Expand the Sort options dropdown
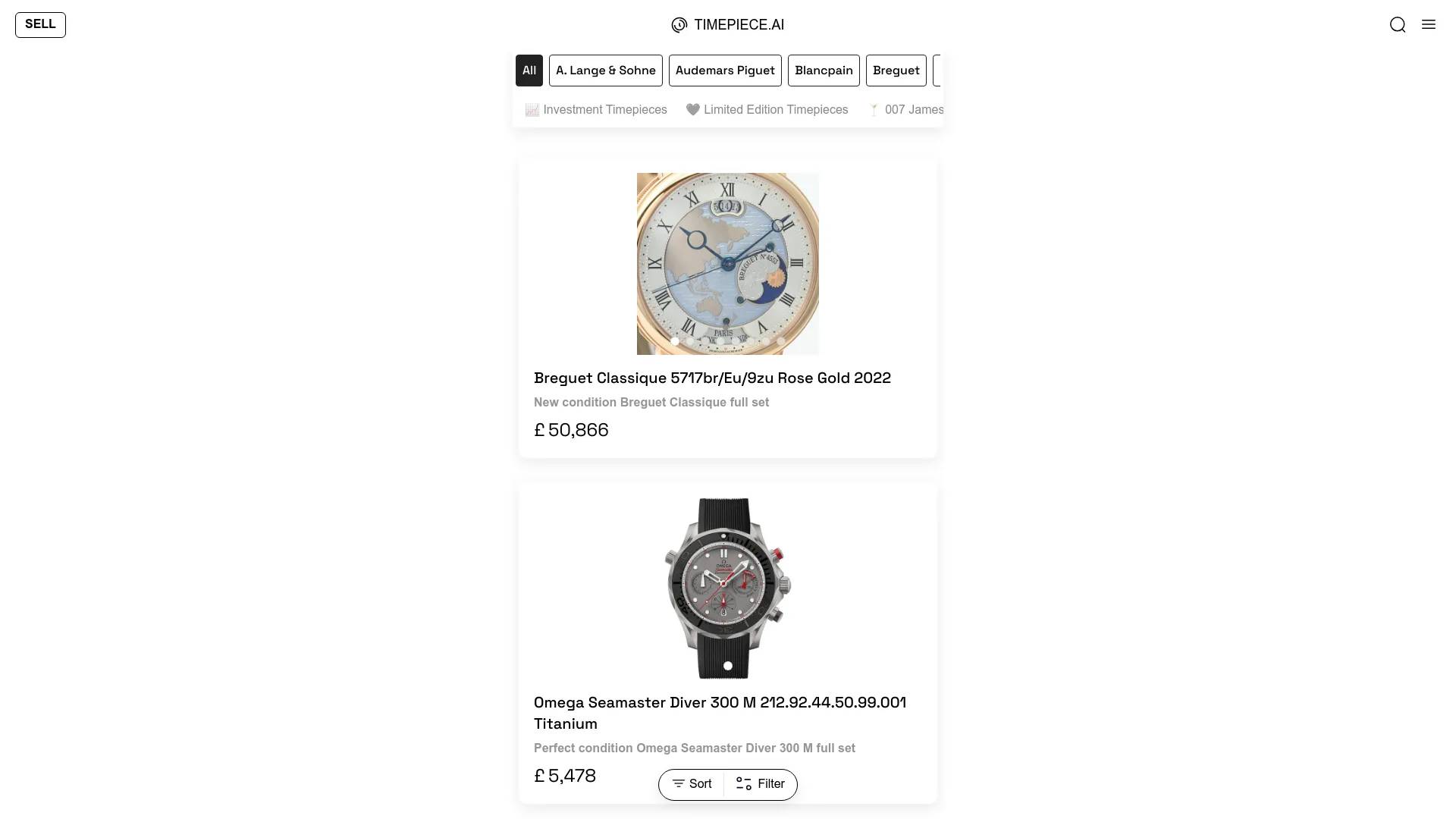 point(692,784)
